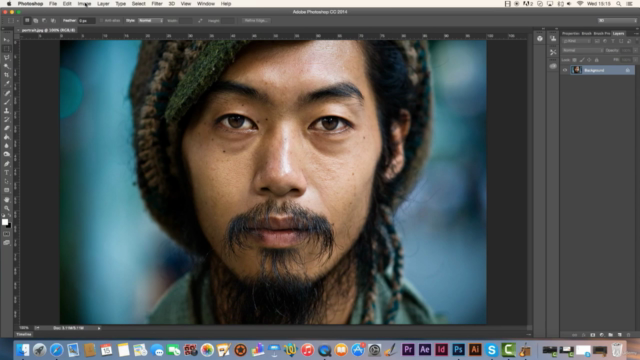Open Premiere Pro from the Dock
This screenshot has height=360, width=640.
(408, 350)
